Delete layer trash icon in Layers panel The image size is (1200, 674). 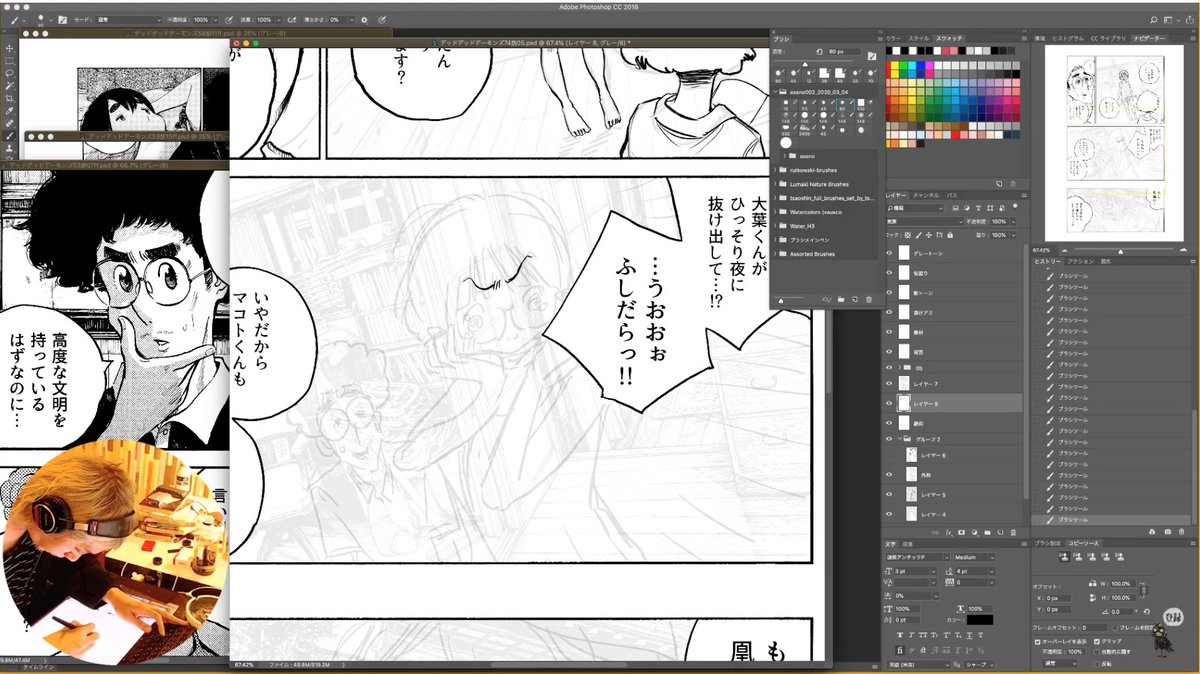(1013, 532)
